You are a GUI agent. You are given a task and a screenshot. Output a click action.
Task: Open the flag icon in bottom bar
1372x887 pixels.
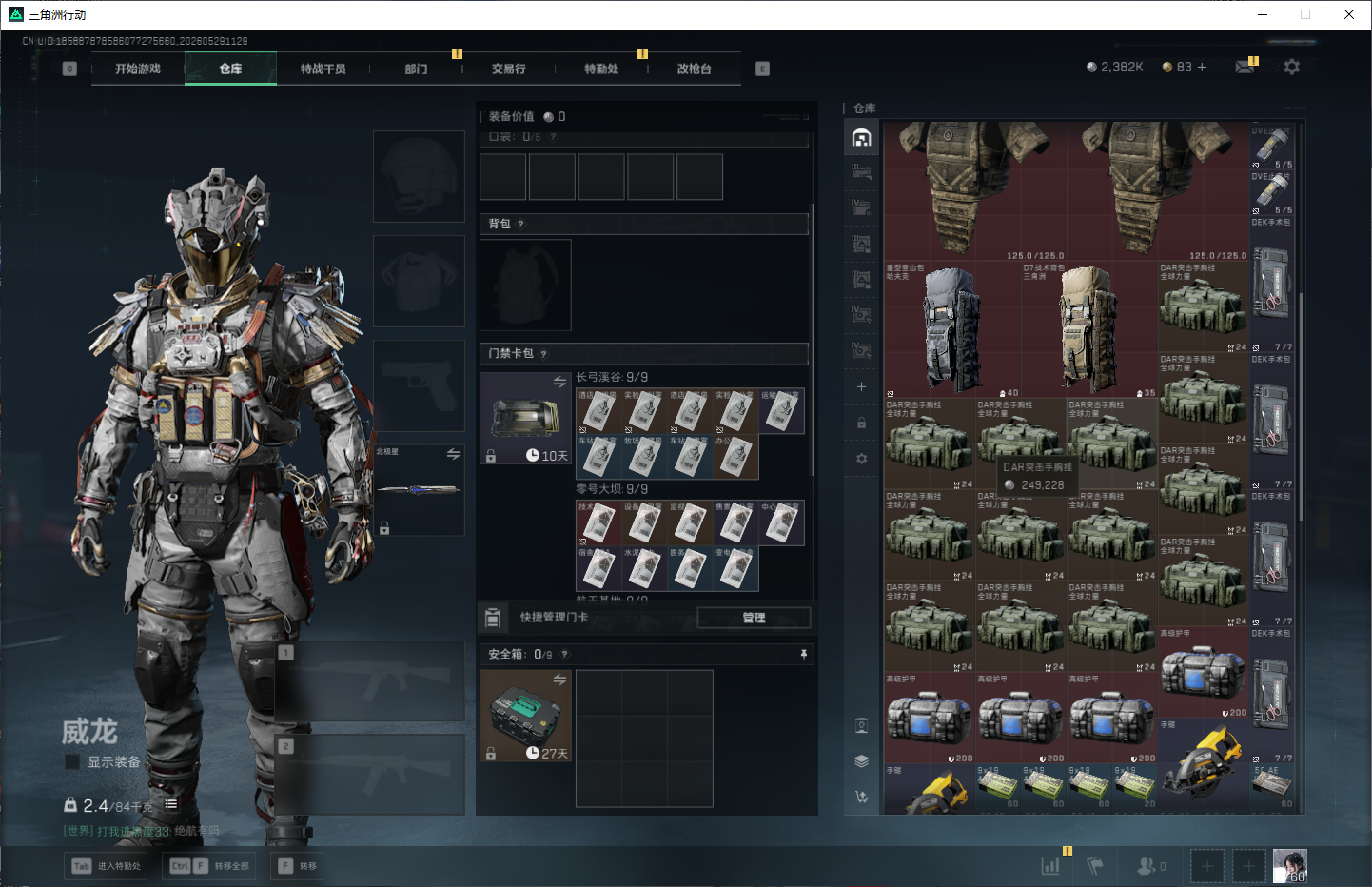(1095, 866)
